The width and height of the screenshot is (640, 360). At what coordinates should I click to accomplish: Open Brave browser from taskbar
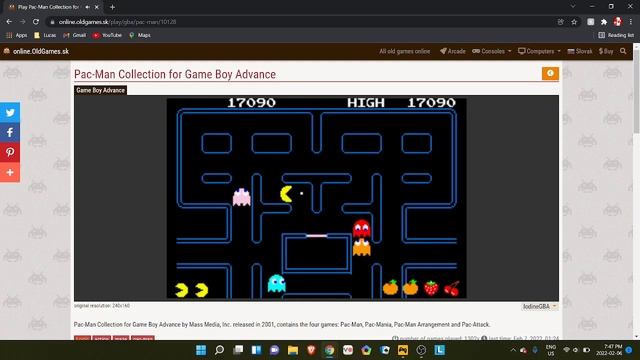[311, 350]
